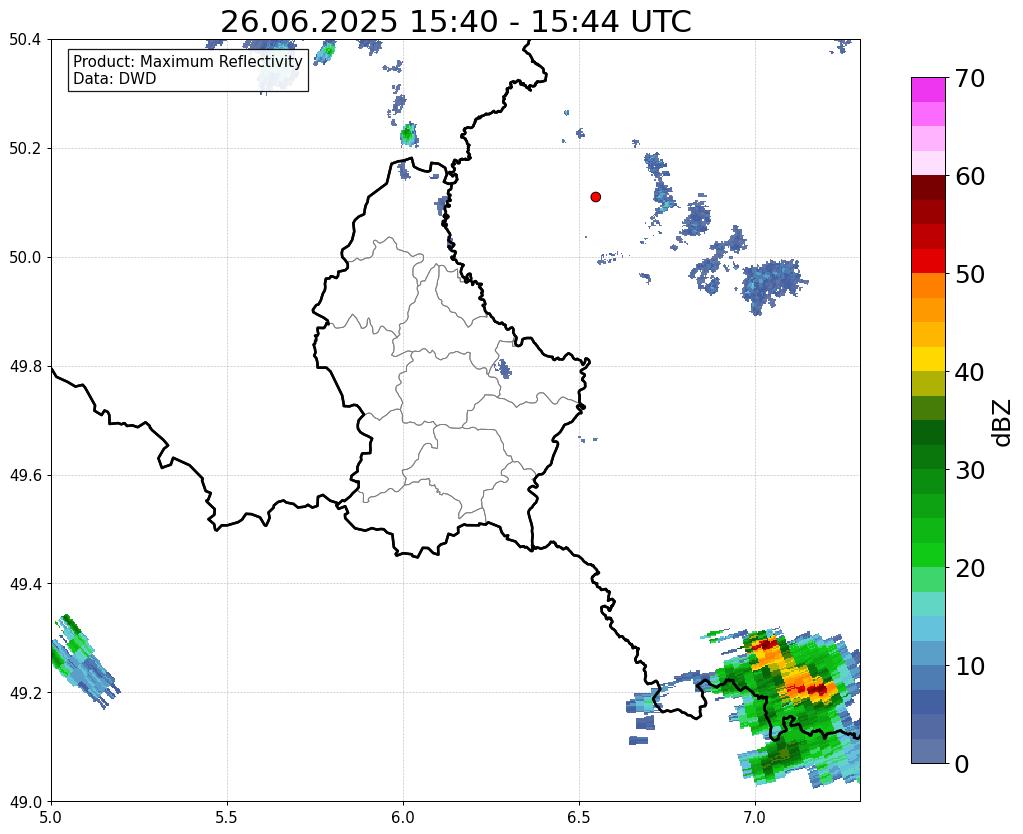The height and width of the screenshot is (834, 1023).
Task: Click the longitude label 7.0
Action: point(755,817)
